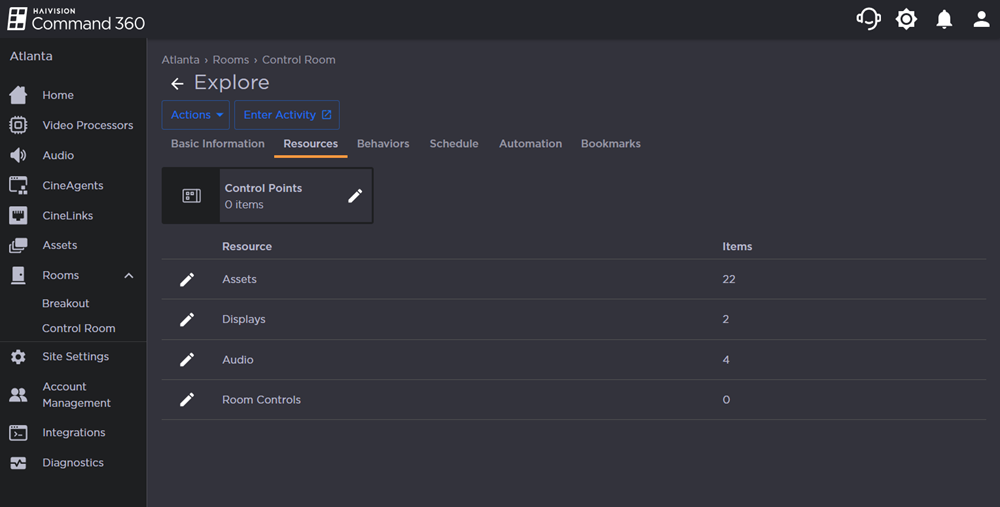Viewport: 1000px width, 507px height.
Task: Open Account Management menu label
Action: [77, 395]
